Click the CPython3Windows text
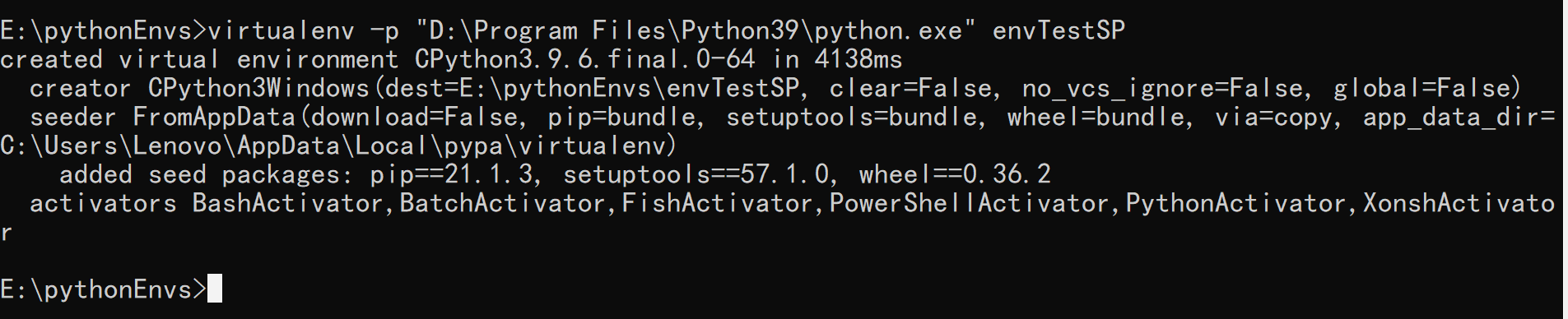This screenshot has height=319, width=1568. pyautogui.click(x=258, y=88)
